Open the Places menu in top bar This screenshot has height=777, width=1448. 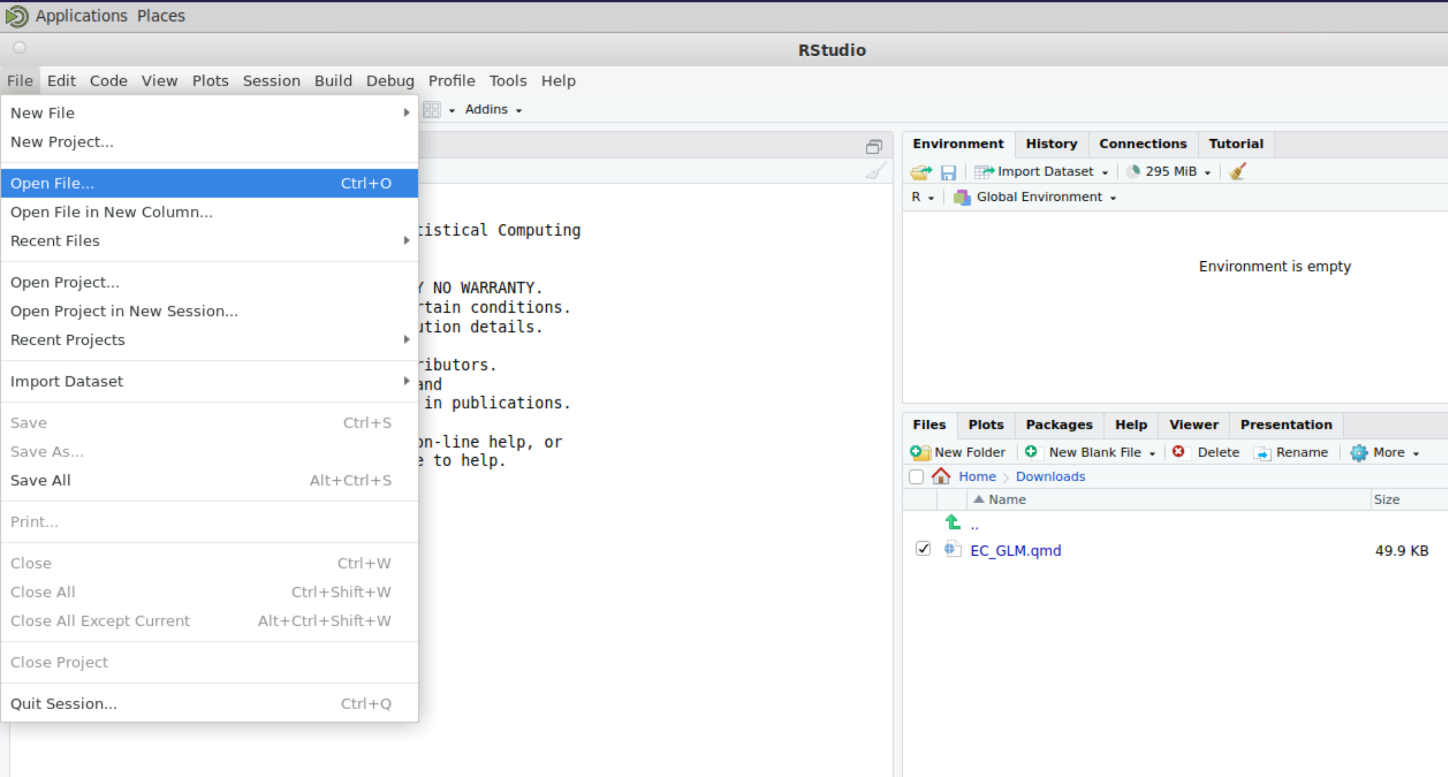pyautogui.click(x=161, y=16)
